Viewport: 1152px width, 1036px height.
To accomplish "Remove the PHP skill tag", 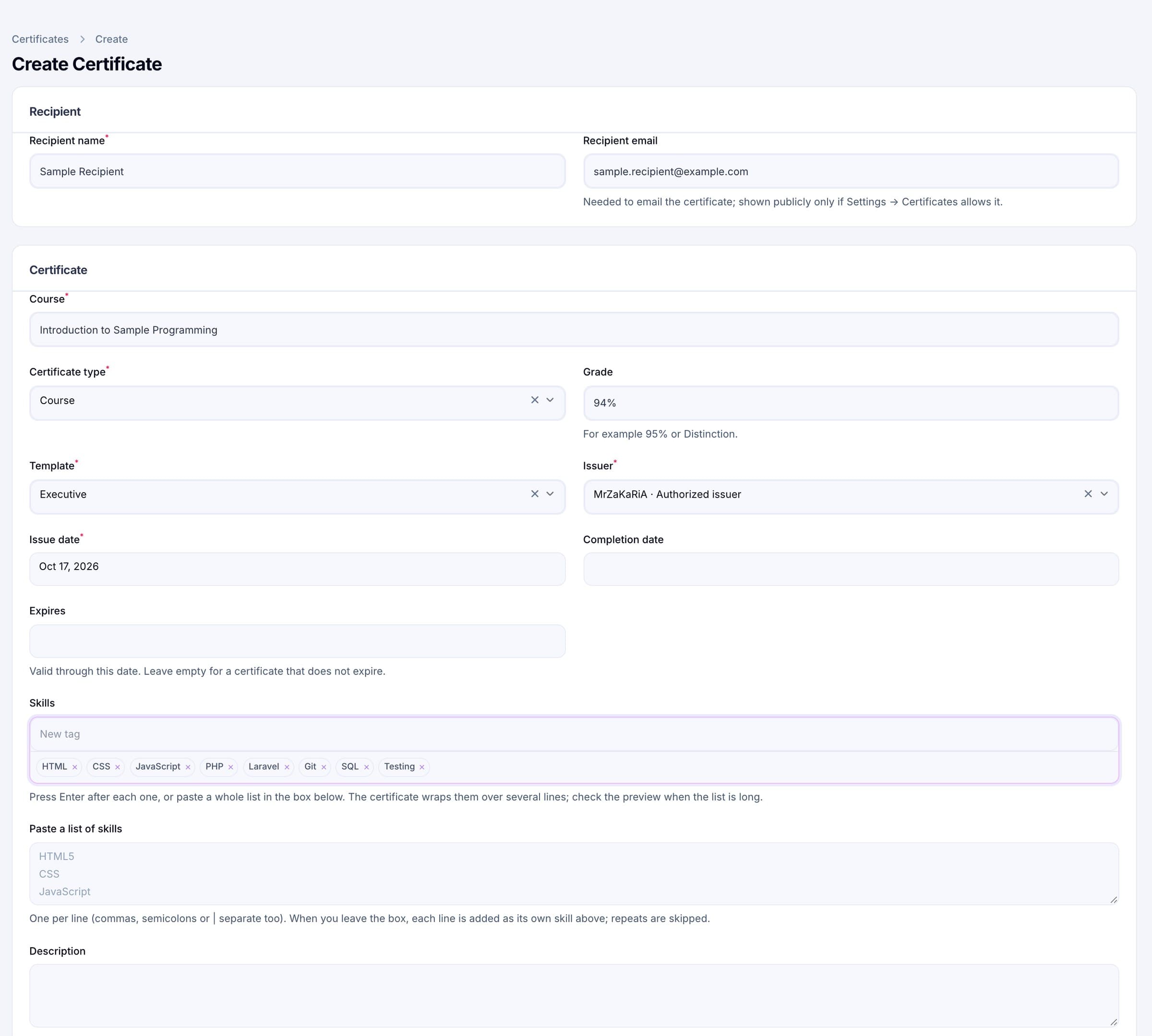I will coord(230,767).
